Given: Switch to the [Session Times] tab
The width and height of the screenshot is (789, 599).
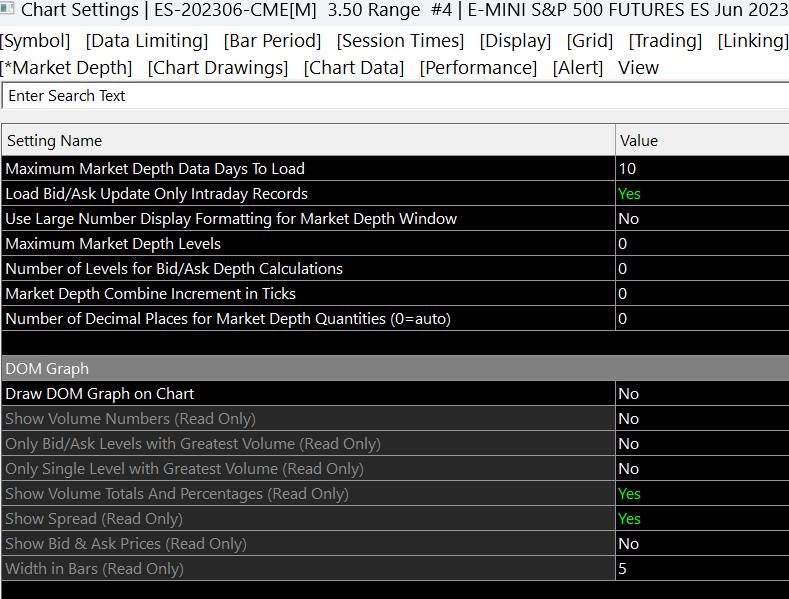Looking at the screenshot, I should click(x=400, y=41).
